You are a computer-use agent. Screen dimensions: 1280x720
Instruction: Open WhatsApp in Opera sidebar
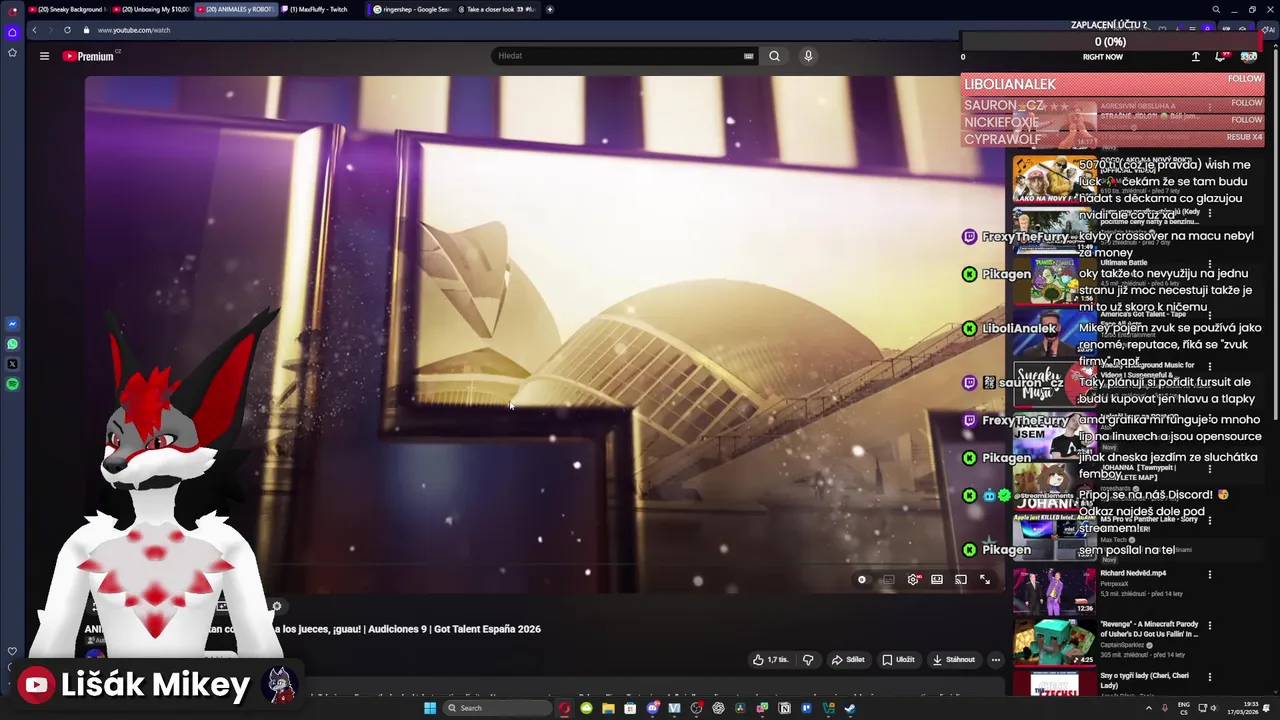point(12,344)
